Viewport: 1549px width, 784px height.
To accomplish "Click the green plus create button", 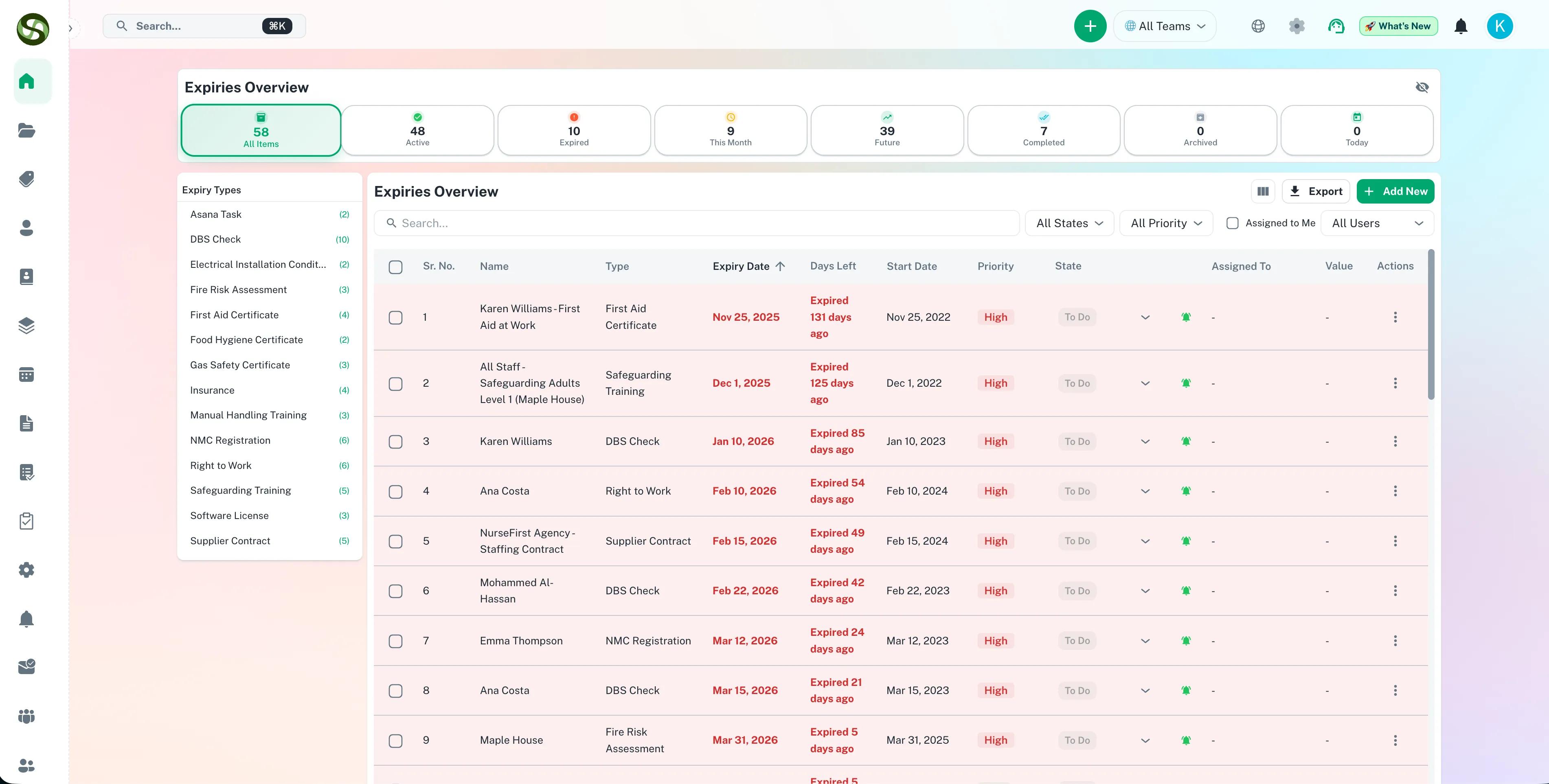I will [1090, 26].
